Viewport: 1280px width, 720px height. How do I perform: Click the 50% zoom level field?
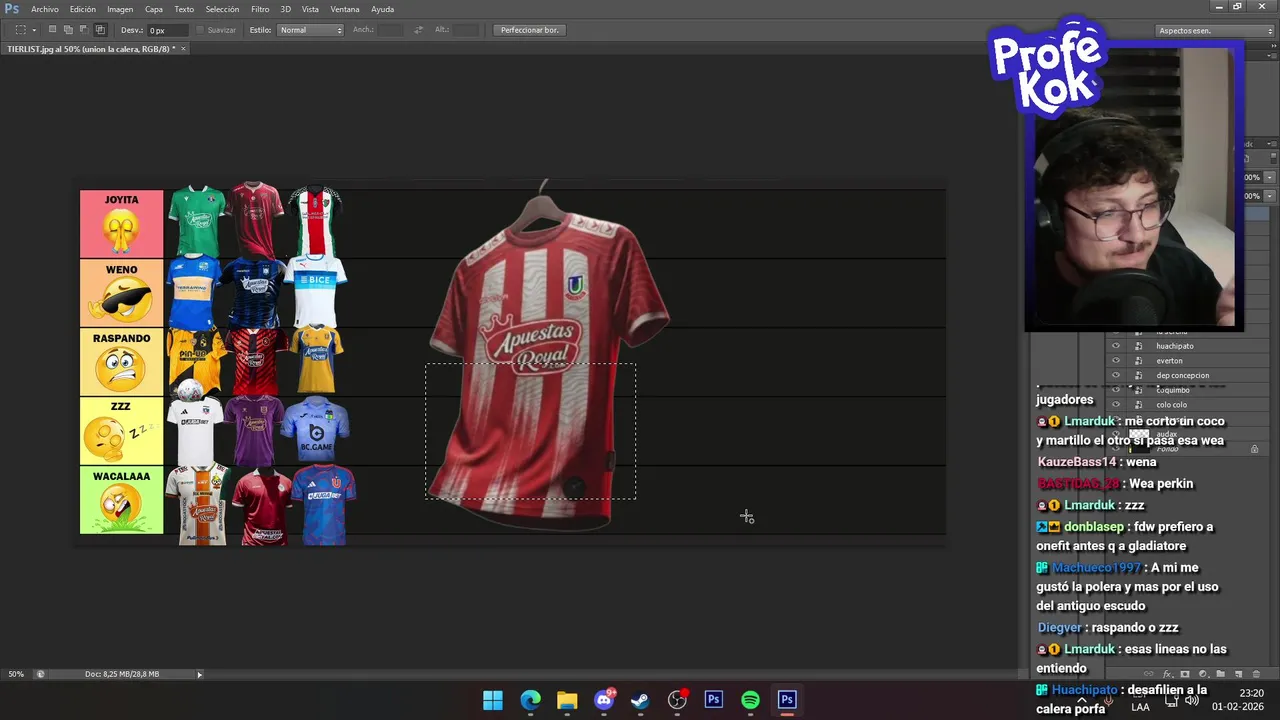(x=16, y=674)
